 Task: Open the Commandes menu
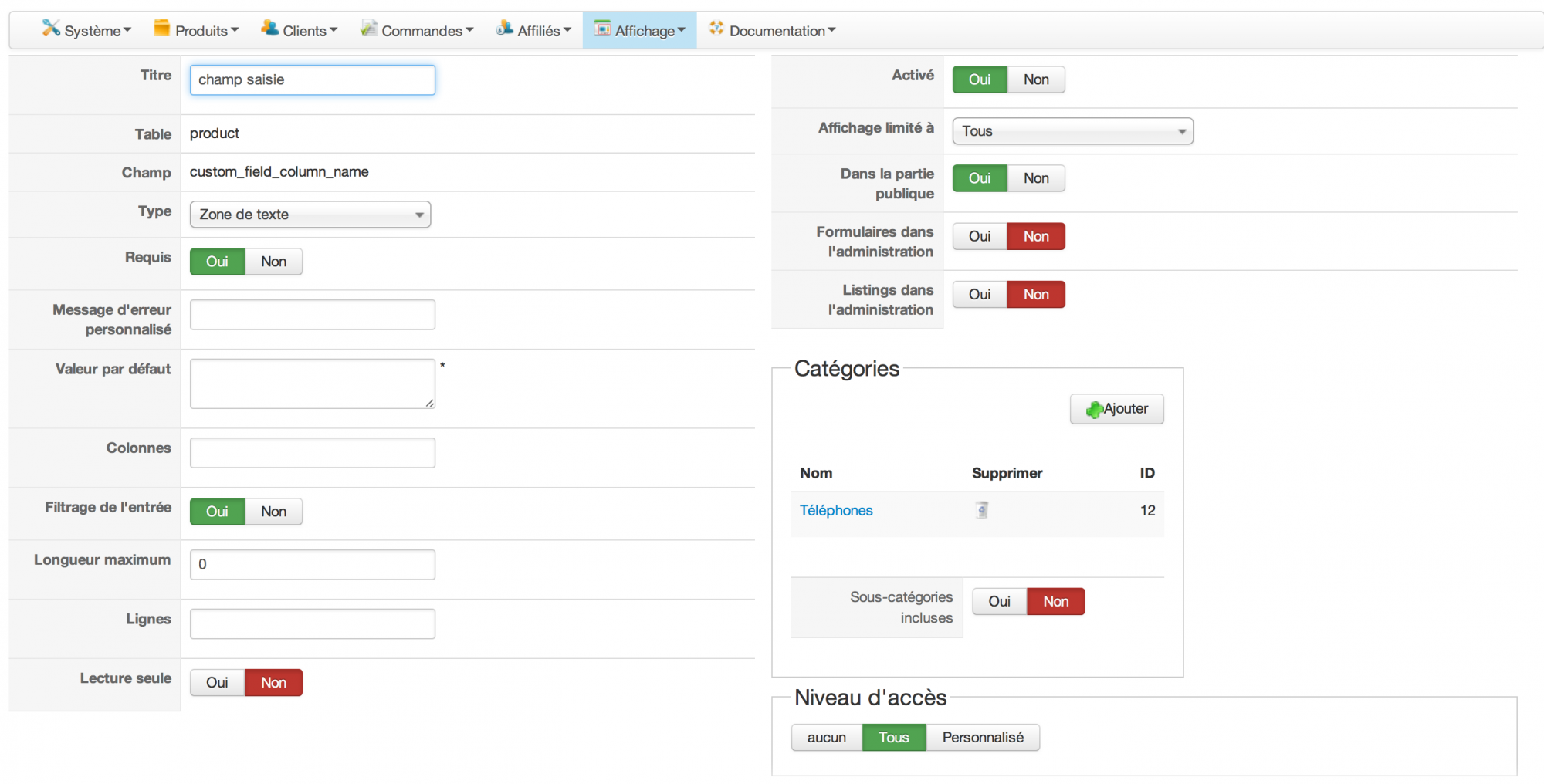point(417,31)
